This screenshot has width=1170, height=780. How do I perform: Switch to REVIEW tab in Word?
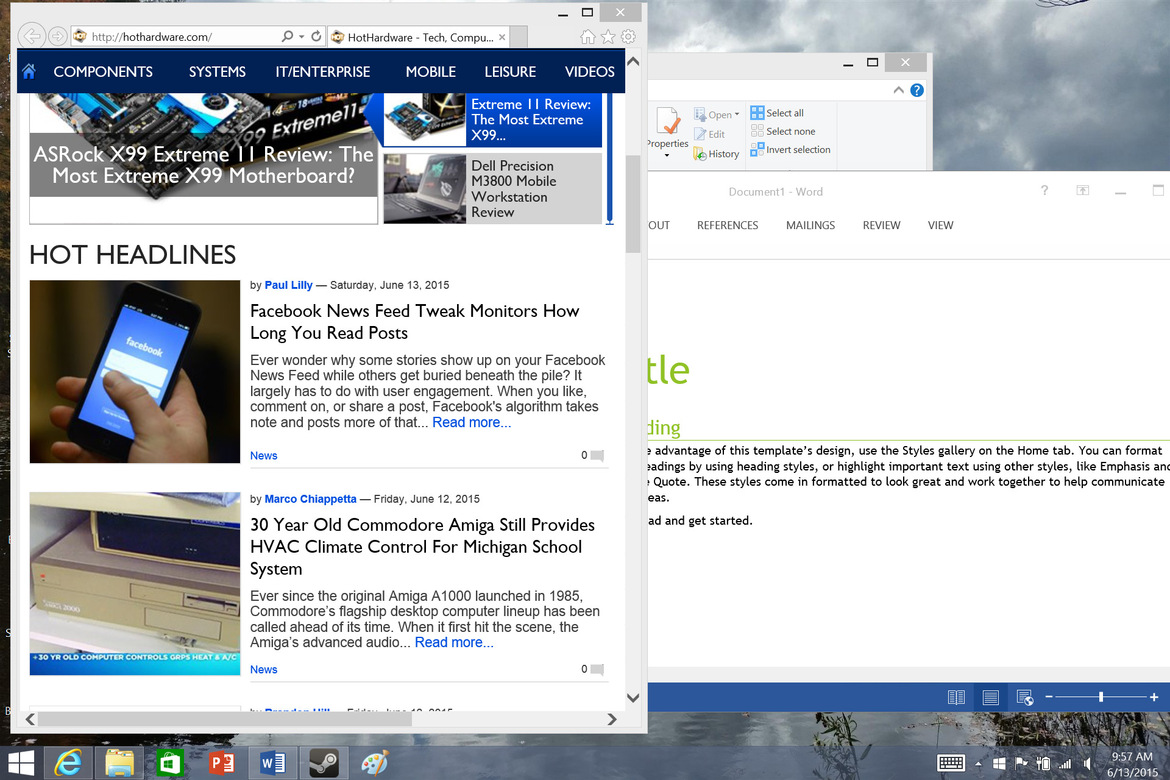click(x=881, y=225)
